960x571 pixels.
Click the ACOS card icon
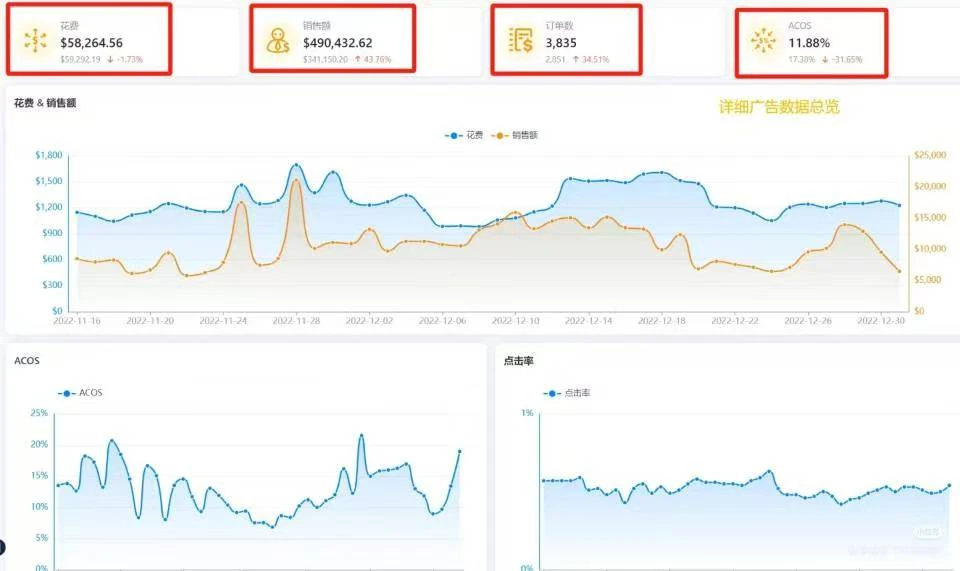[x=764, y=41]
